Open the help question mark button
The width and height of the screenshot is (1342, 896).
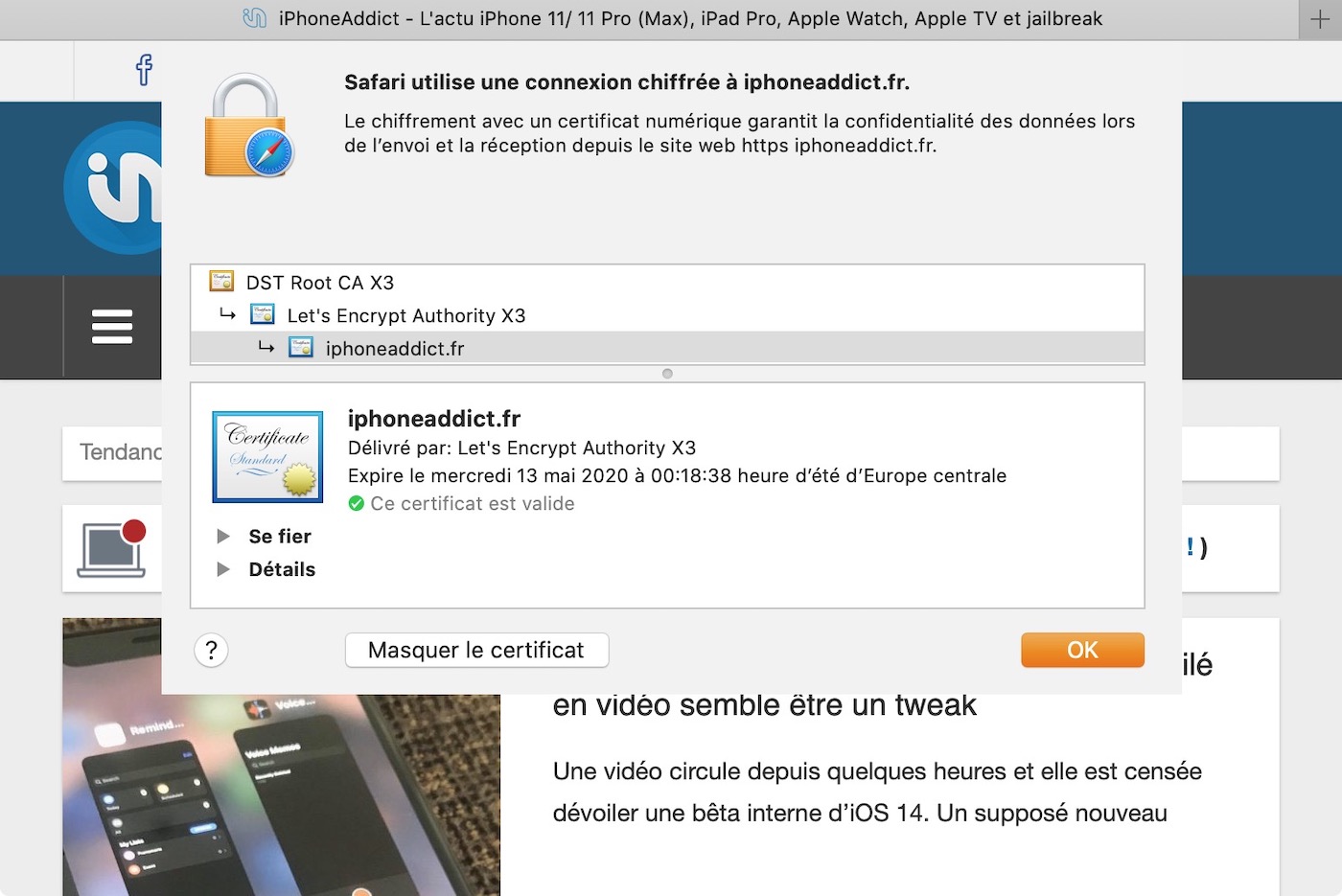point(211,651)
